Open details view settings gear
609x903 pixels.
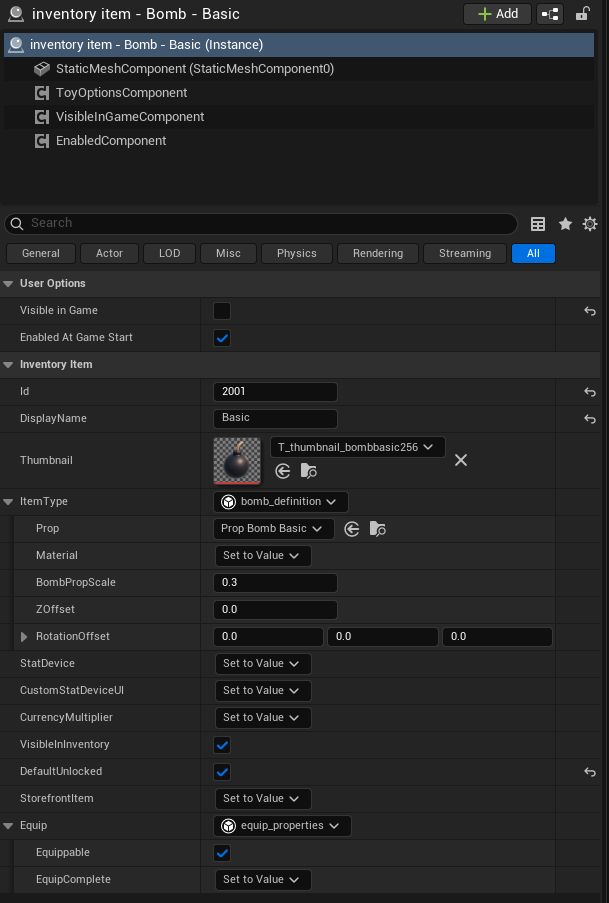point(590,224)
